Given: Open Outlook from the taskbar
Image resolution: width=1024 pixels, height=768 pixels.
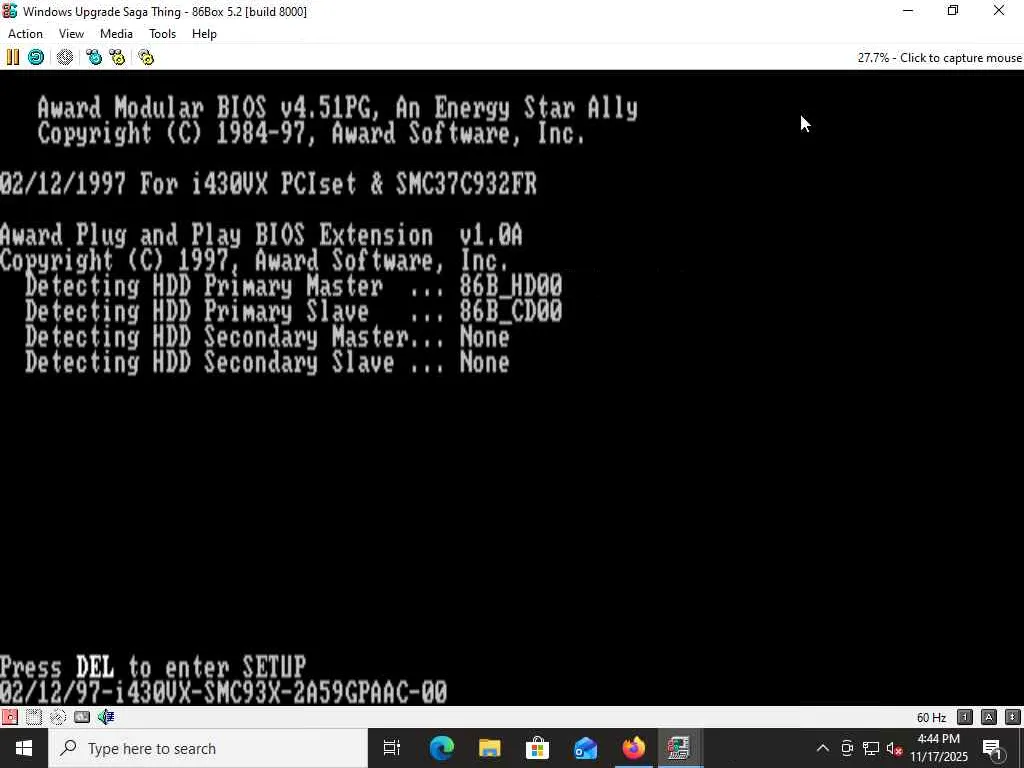Looking at the screenshot, I should 585,748.
